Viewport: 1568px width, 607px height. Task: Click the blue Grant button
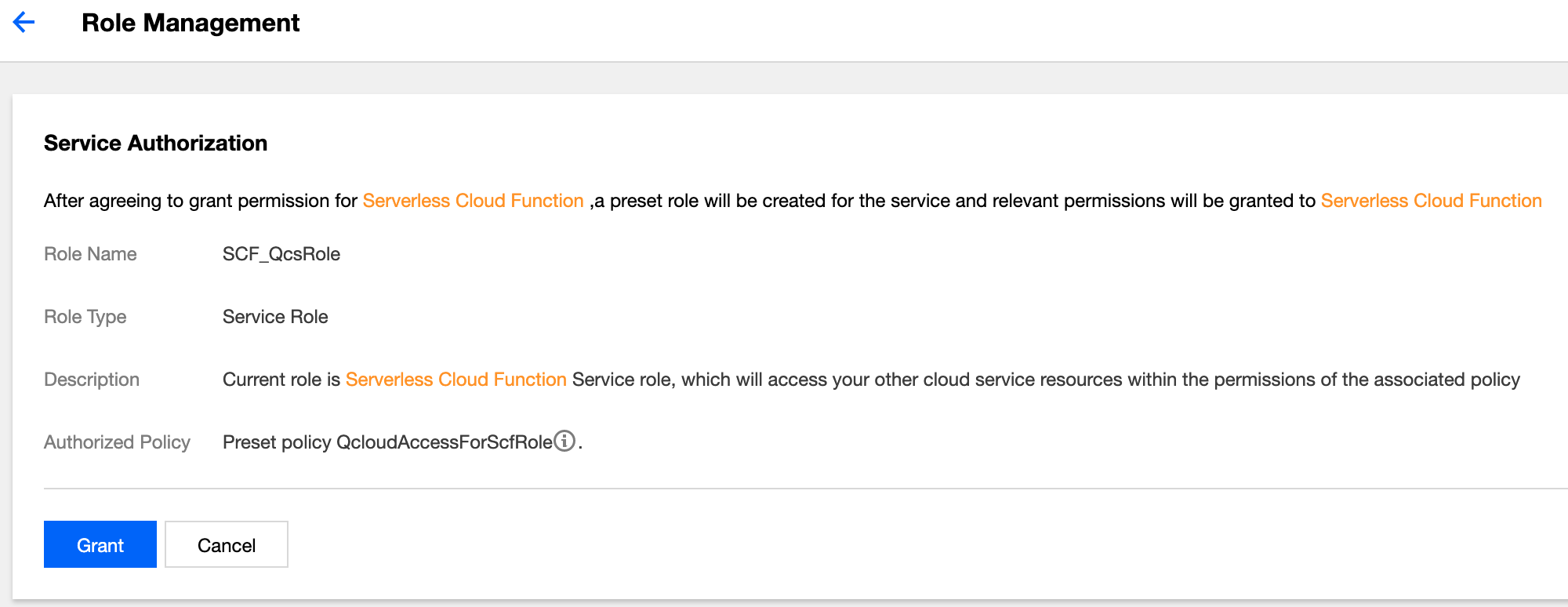[100, 545]
